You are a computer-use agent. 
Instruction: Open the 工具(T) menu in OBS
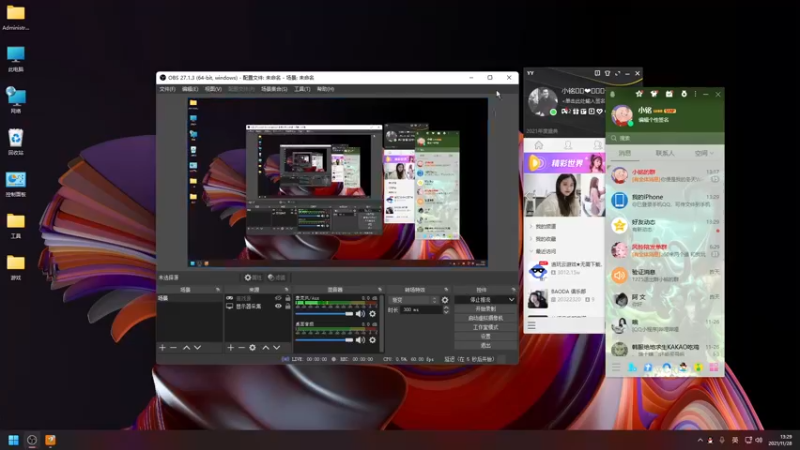pyautogui.click(x=302, y=89)
